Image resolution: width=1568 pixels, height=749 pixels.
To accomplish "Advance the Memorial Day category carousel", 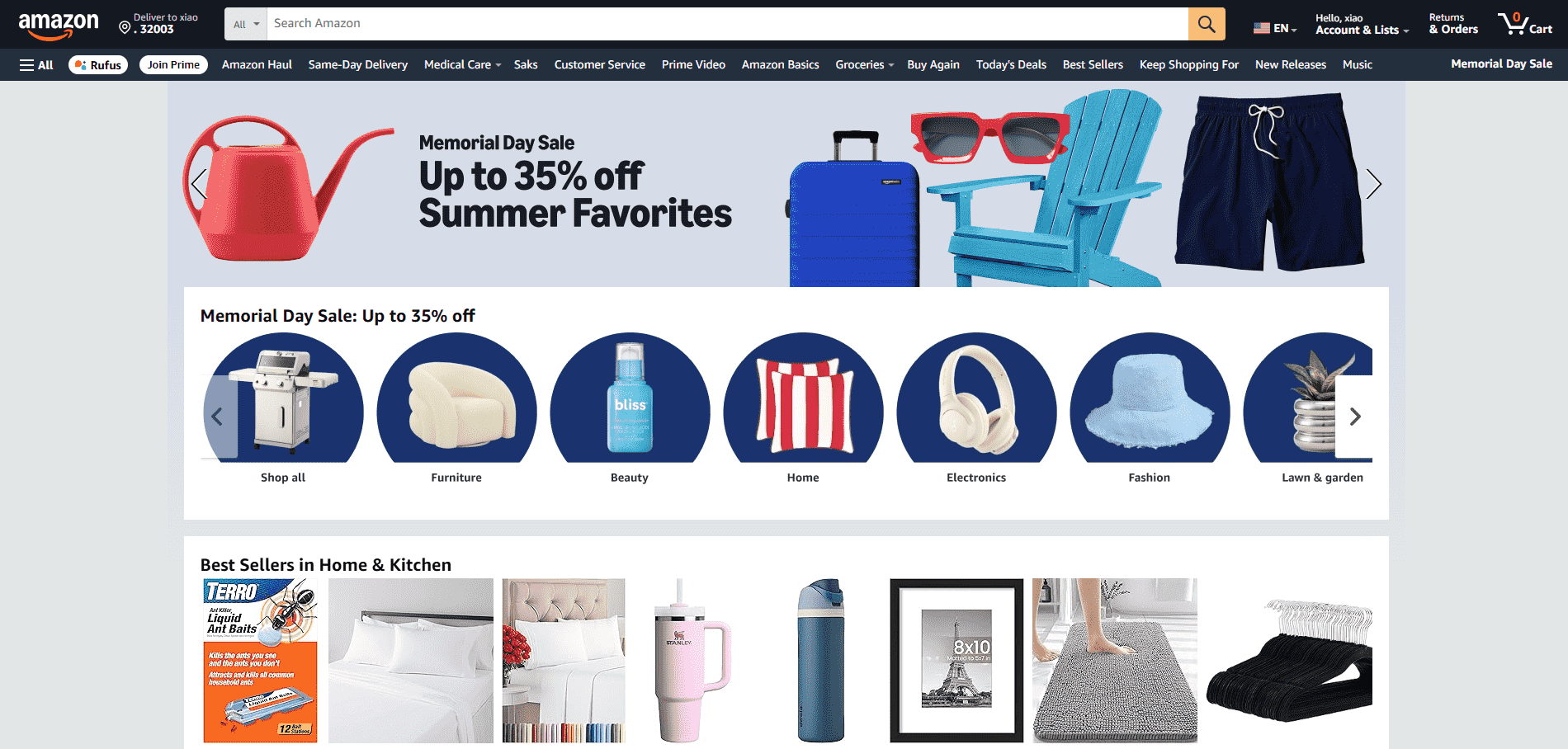I will [x=1354, y=417].
